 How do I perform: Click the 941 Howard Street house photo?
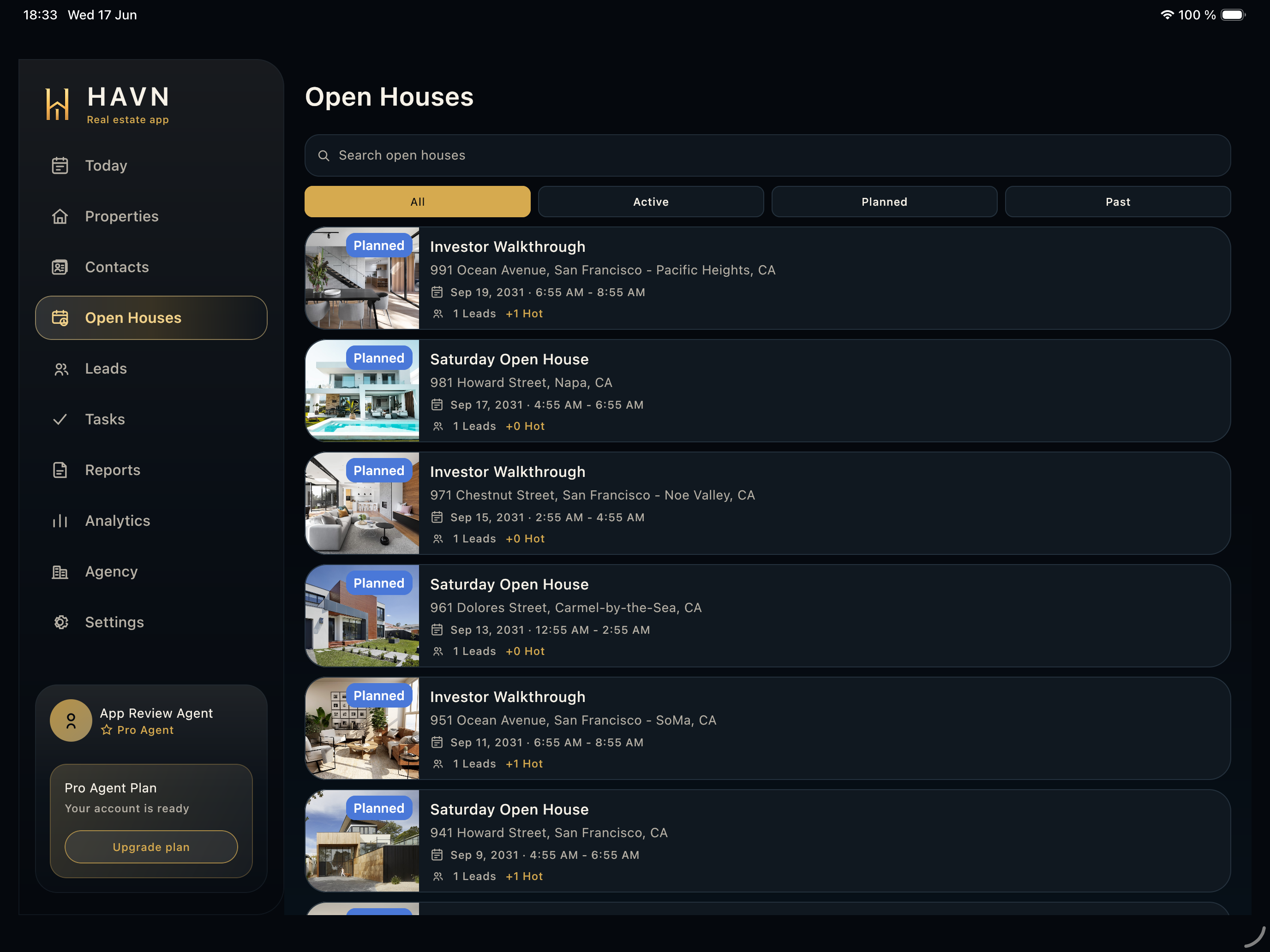click(x=362, y=841)
